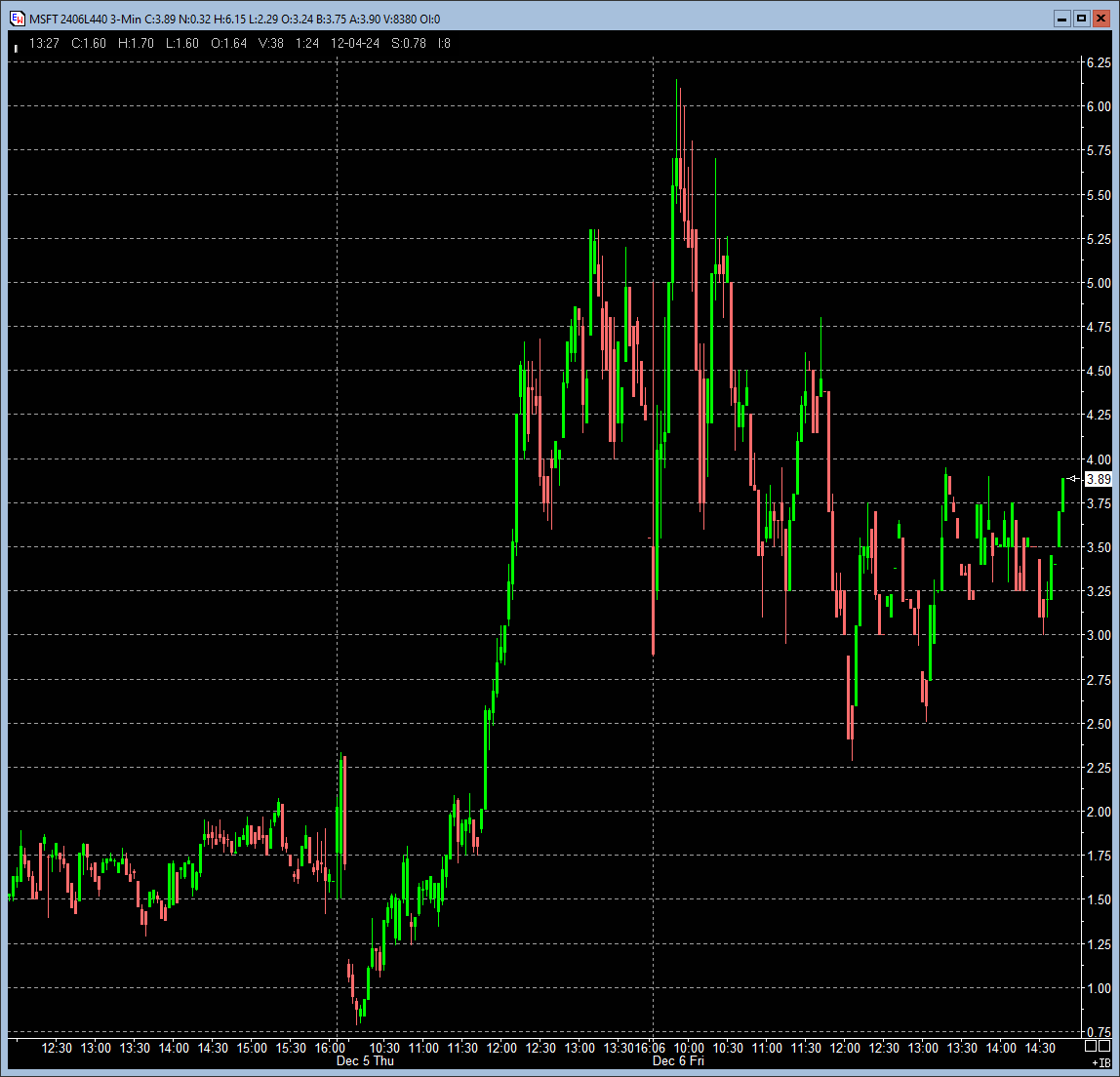Image resolution: width=1120 pixels, height=1077 pixels.
Task: Click the 2.00 price axis label
Action: pyautogui.click(x=1099, y=812)
